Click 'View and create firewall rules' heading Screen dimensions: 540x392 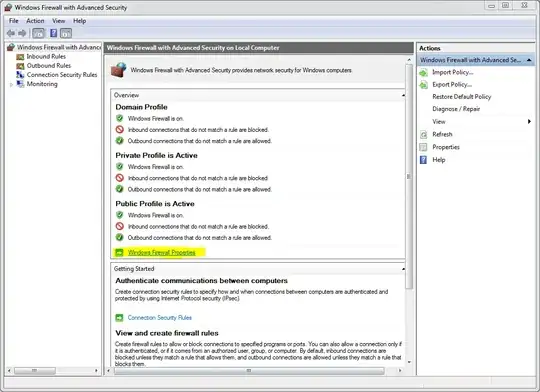(x=167, y=333)
